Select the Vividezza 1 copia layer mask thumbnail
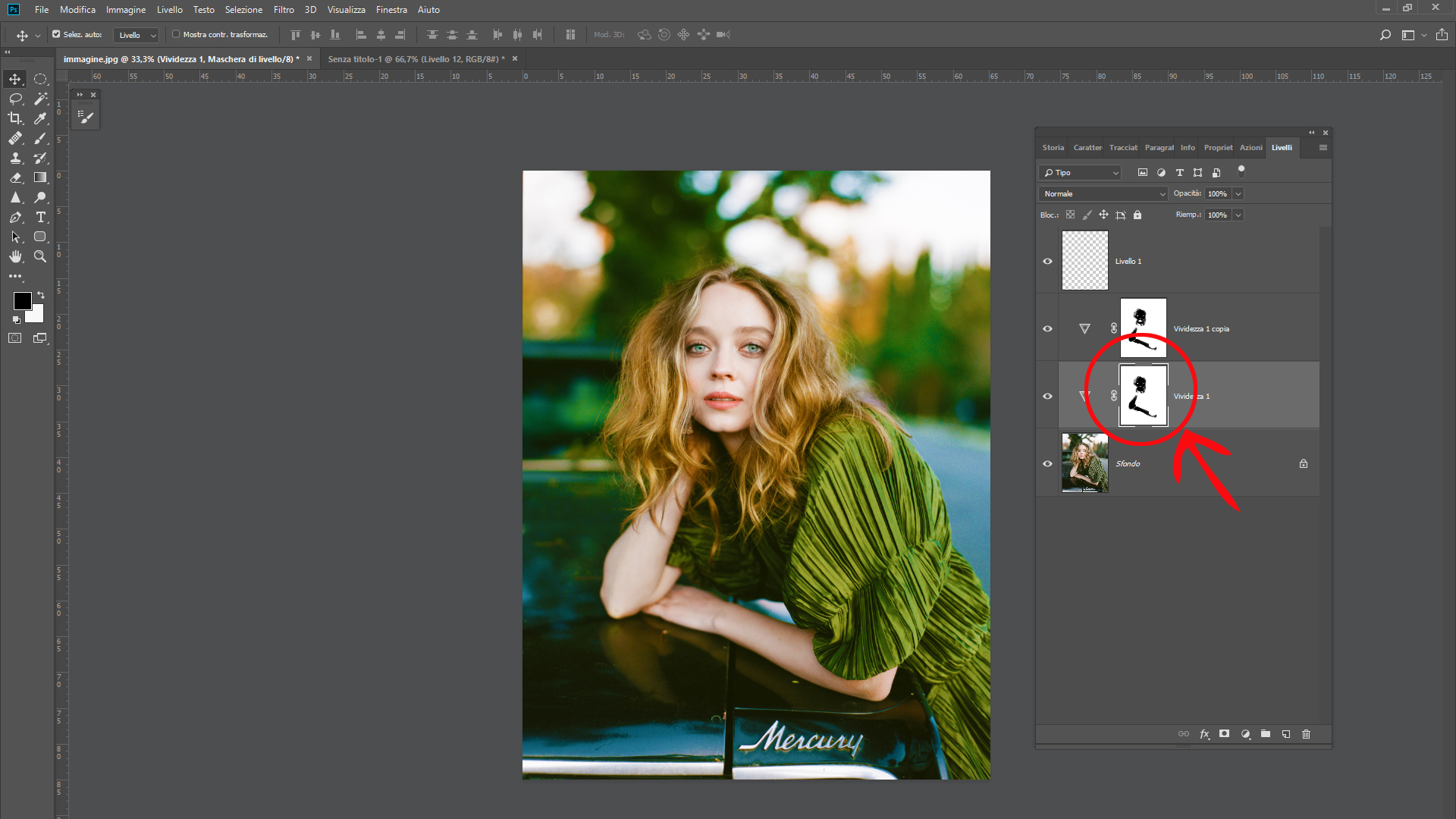Viewport: 1456px width, 819px height. [1143, 328]
